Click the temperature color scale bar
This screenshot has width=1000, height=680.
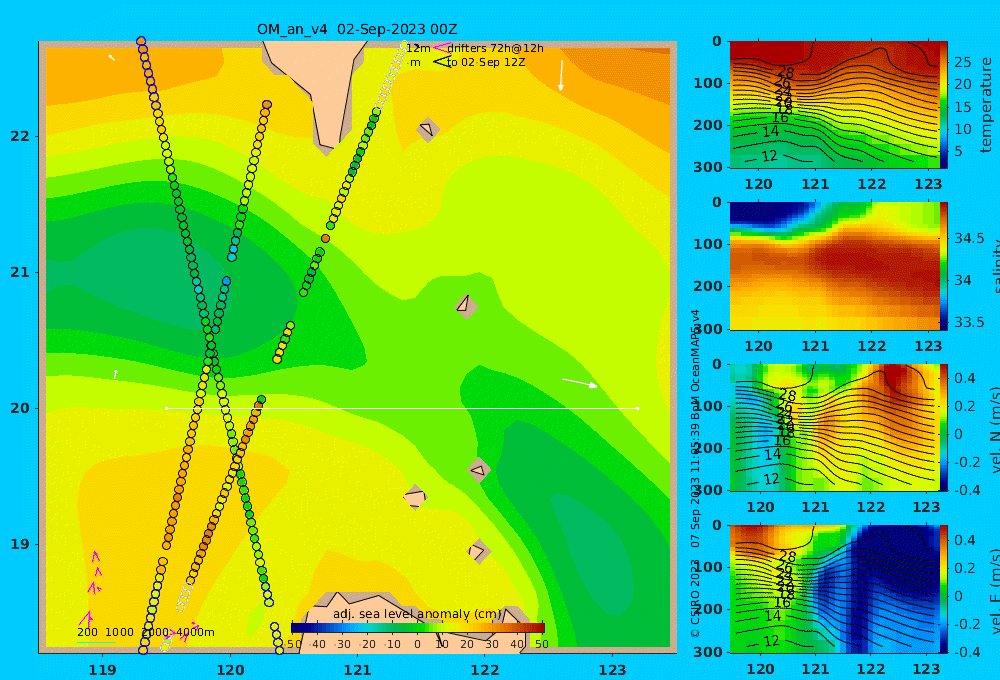(x=944, y=105)
